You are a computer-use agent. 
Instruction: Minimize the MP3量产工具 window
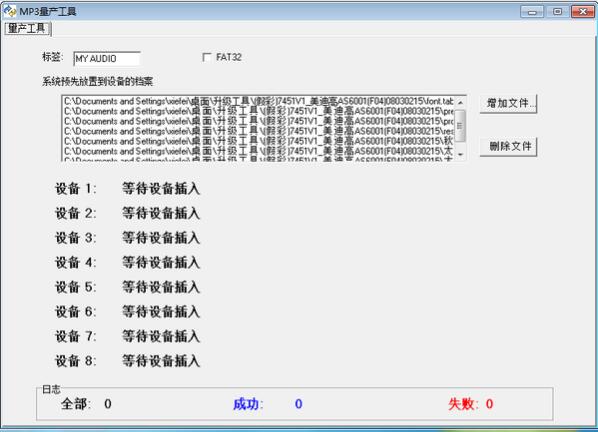[x=532, y=12]
